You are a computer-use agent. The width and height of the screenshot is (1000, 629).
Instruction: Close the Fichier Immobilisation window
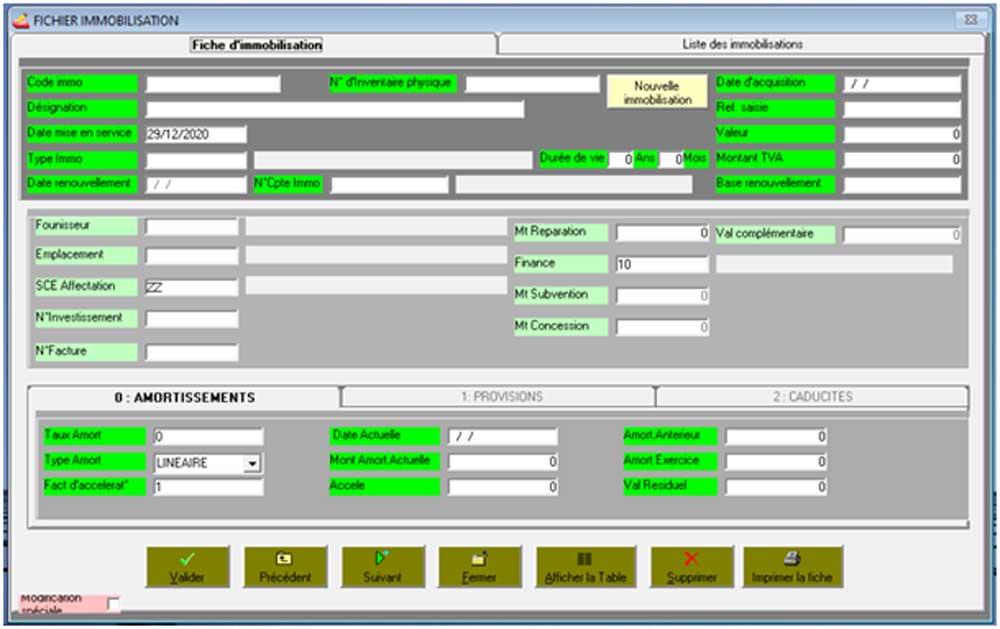click(970, 20)
